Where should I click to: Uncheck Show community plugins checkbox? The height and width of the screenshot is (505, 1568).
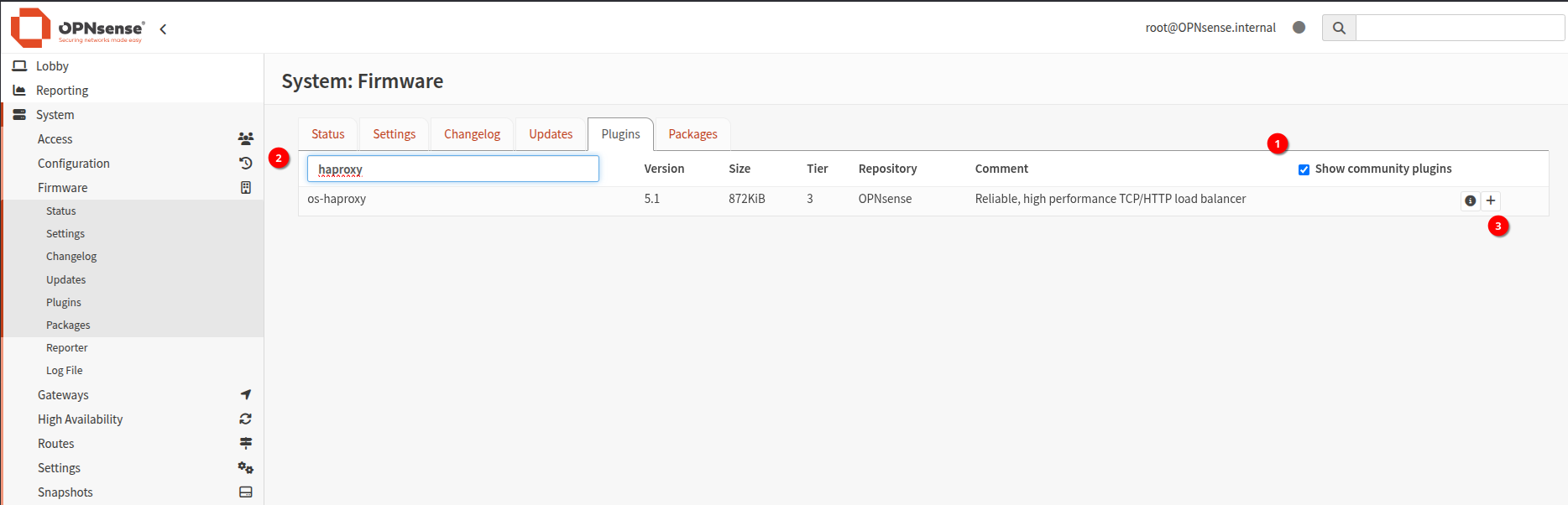coord(1304,169)
